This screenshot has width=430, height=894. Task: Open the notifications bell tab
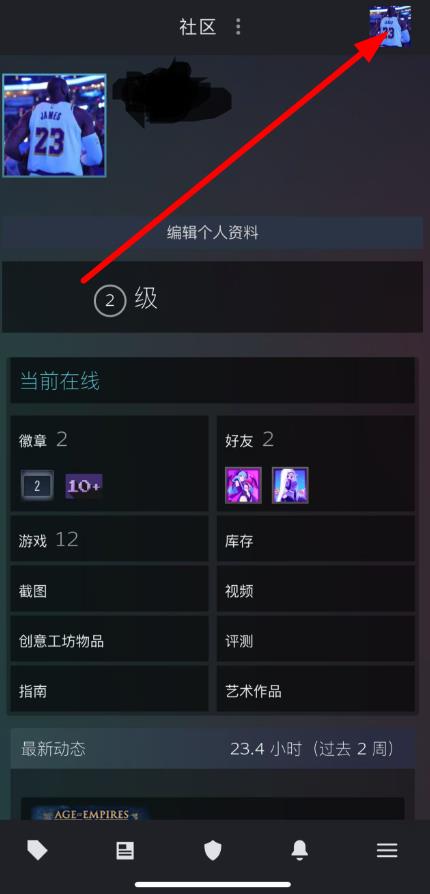299,851
